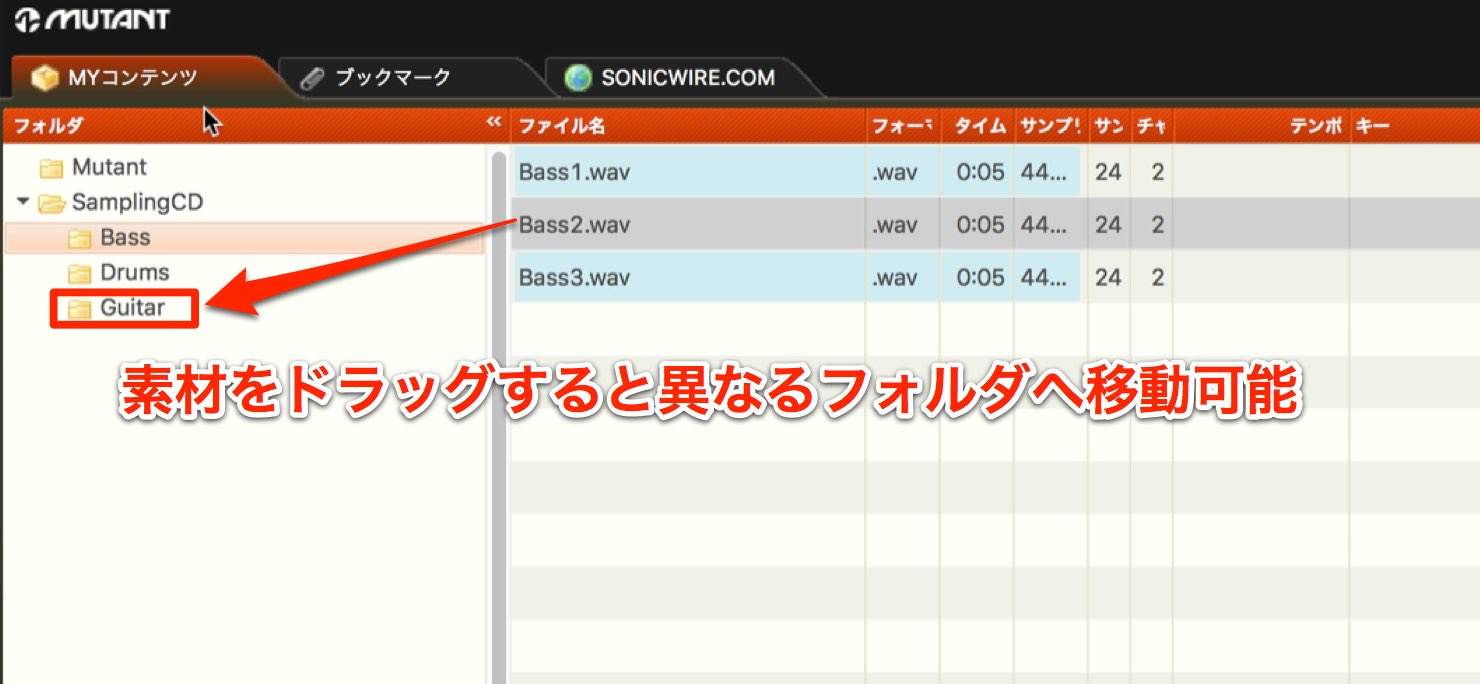
Task: Click the 24 bit cell of Bass1.wav
Action: pos(1108,172)
